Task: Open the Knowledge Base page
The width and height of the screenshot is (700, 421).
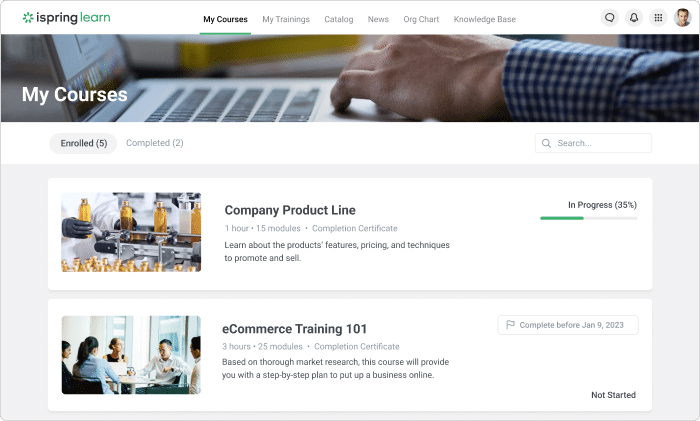Action: coord(484,19)
